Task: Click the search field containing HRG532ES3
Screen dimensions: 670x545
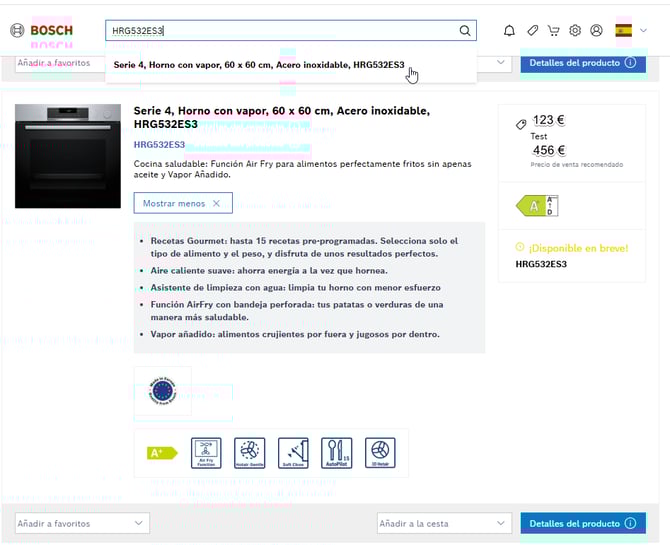Action: tap(280, 31)
